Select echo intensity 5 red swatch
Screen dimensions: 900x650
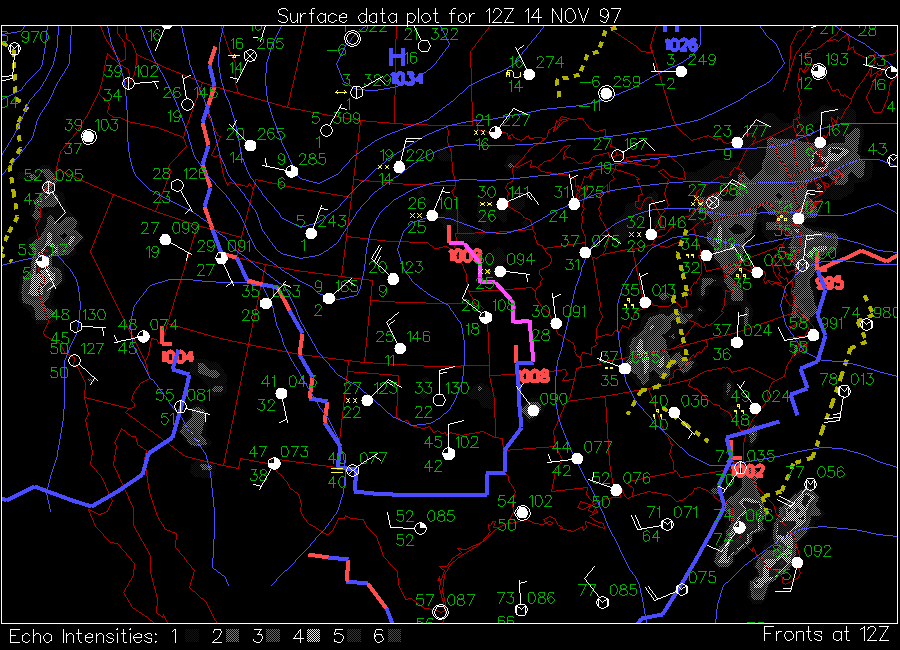coord(354,636)
